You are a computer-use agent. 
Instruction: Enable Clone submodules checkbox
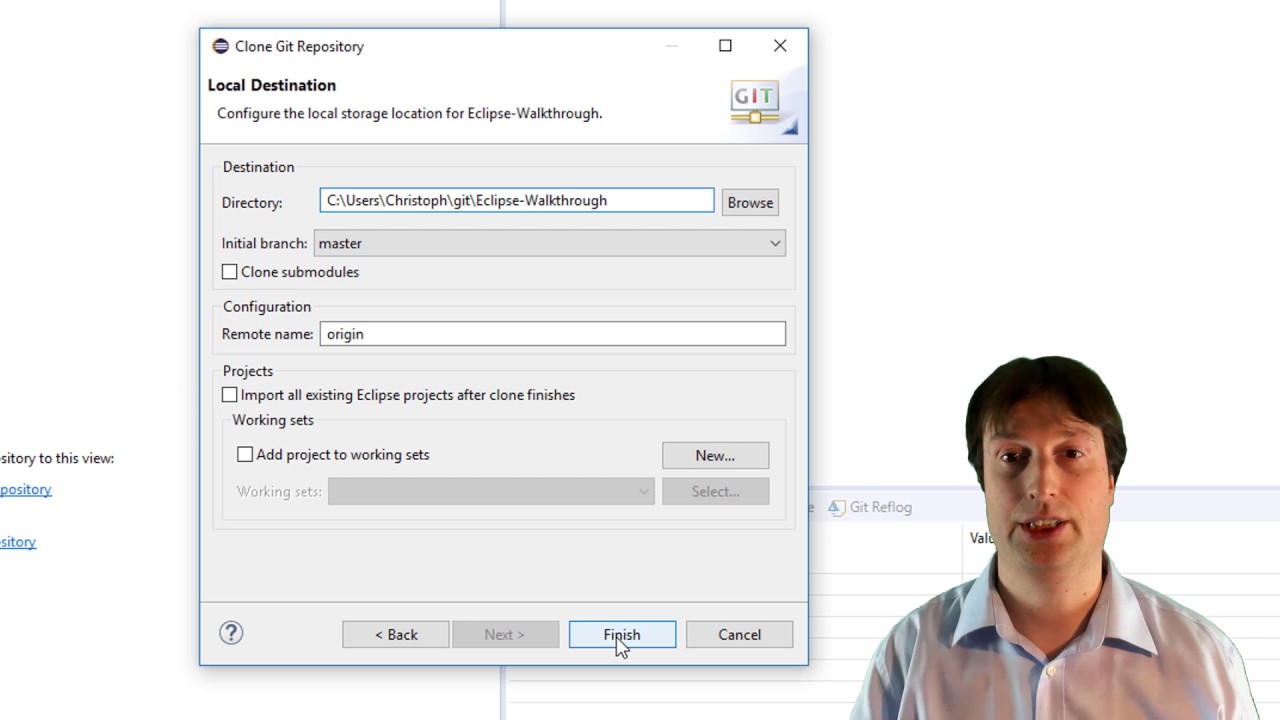(x=230, y=272)
